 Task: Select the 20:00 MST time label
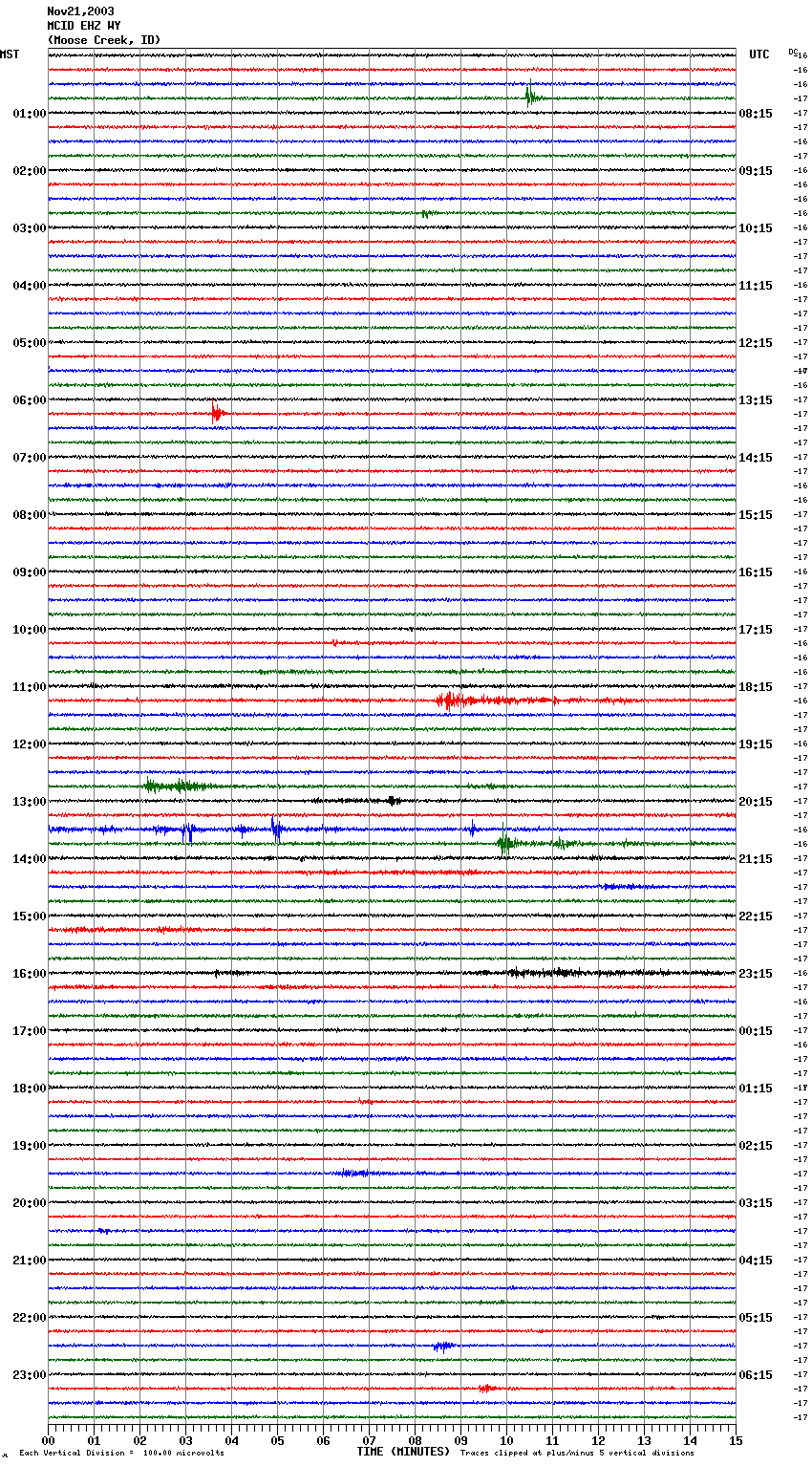point(30,1203)
